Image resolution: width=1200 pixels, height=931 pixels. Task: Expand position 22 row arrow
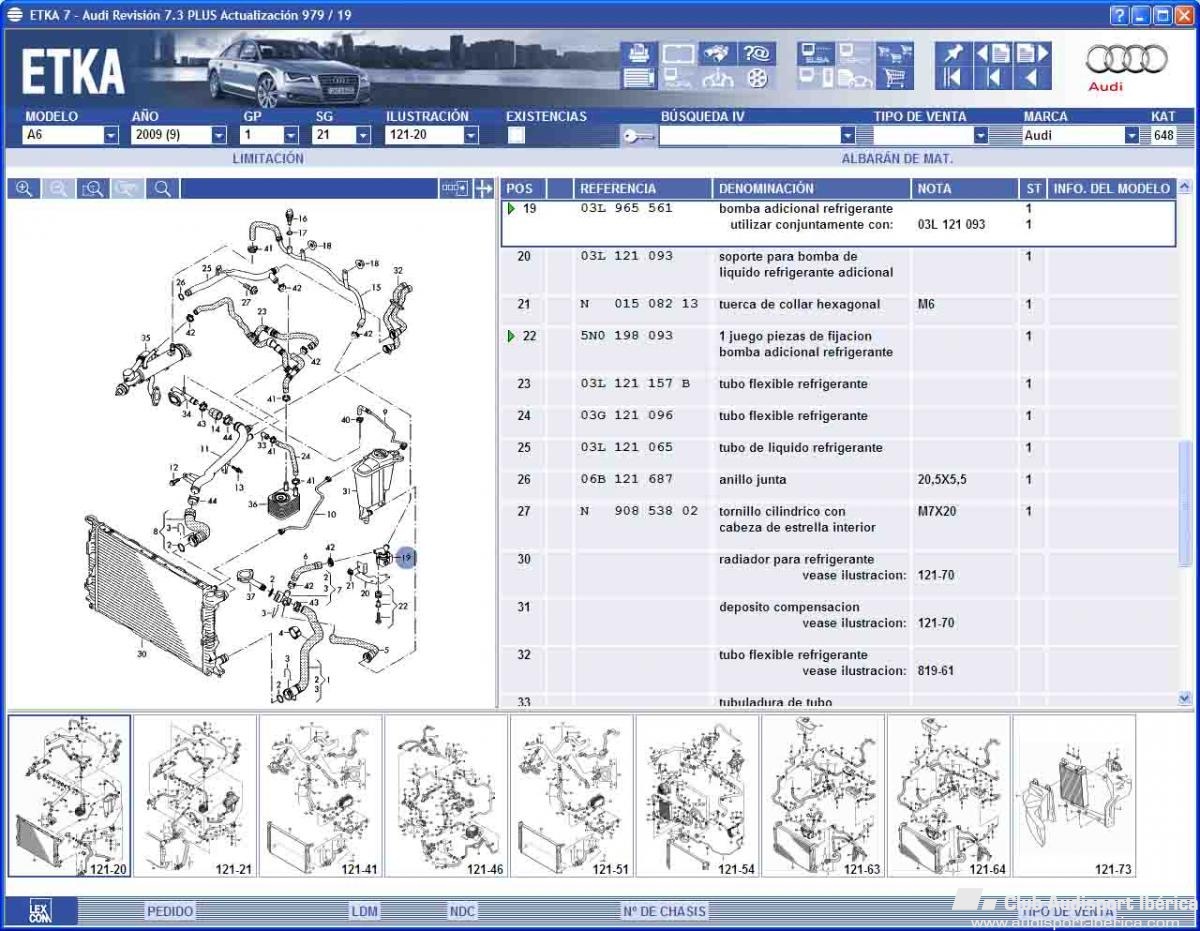pyautogui.click(x=512, y=336)
